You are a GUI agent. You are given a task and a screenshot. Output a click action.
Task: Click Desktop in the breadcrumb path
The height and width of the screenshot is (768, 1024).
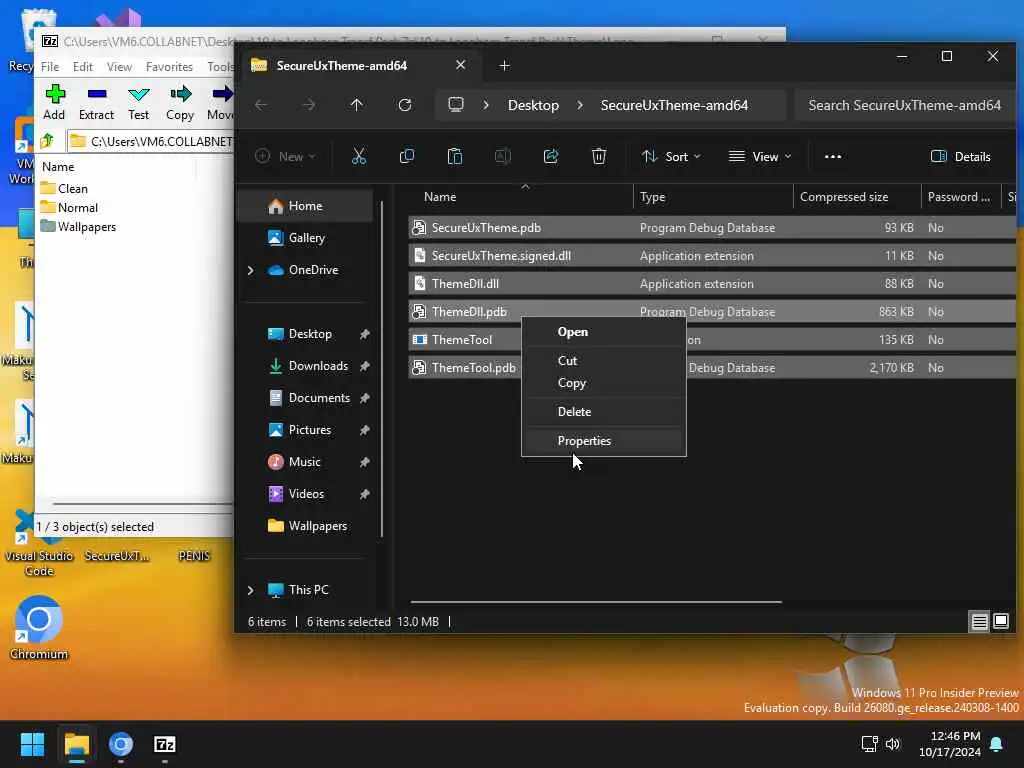pos(534,105)
